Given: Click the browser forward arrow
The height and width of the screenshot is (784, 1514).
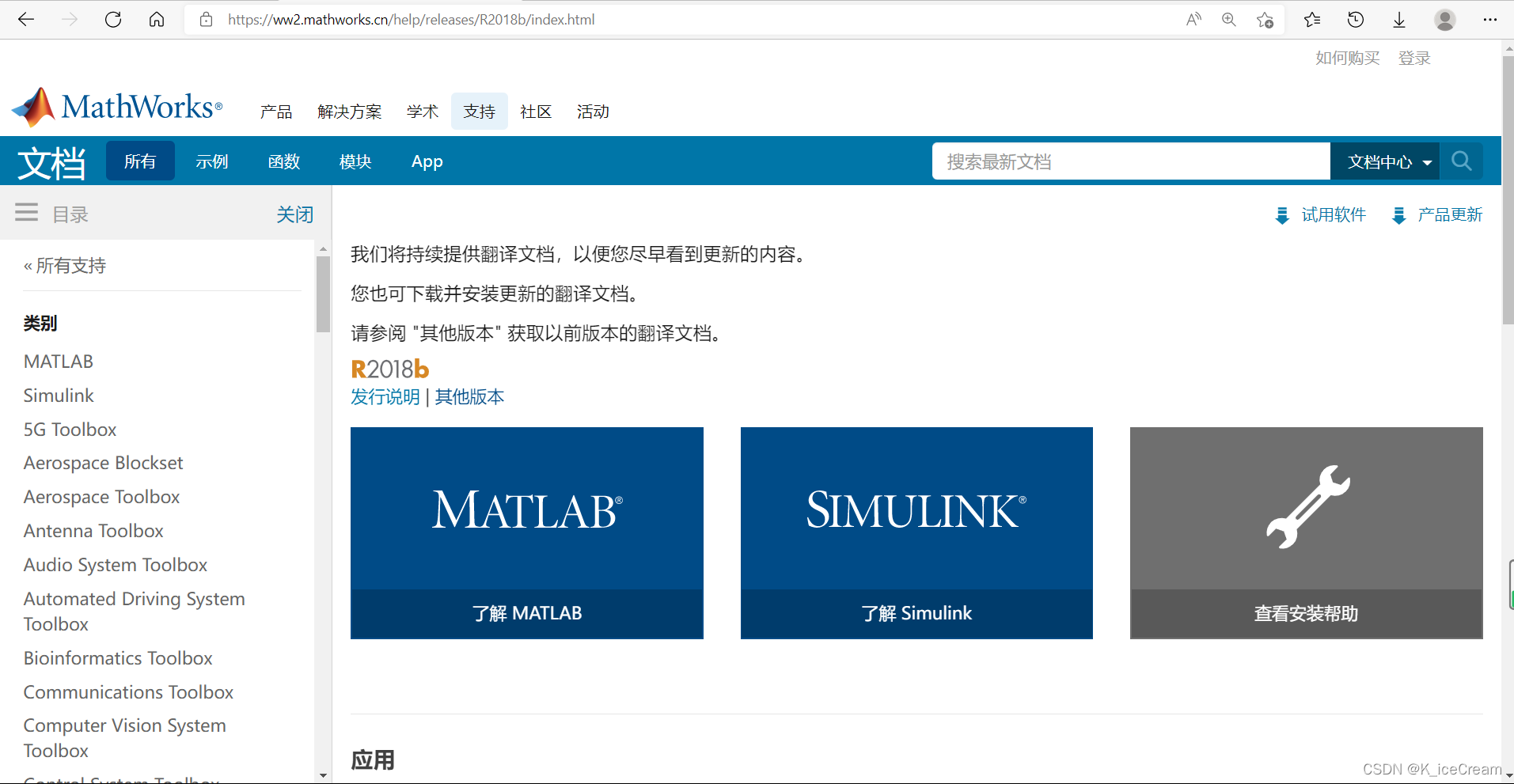Looking at the screenshot, I should (70, 20).
